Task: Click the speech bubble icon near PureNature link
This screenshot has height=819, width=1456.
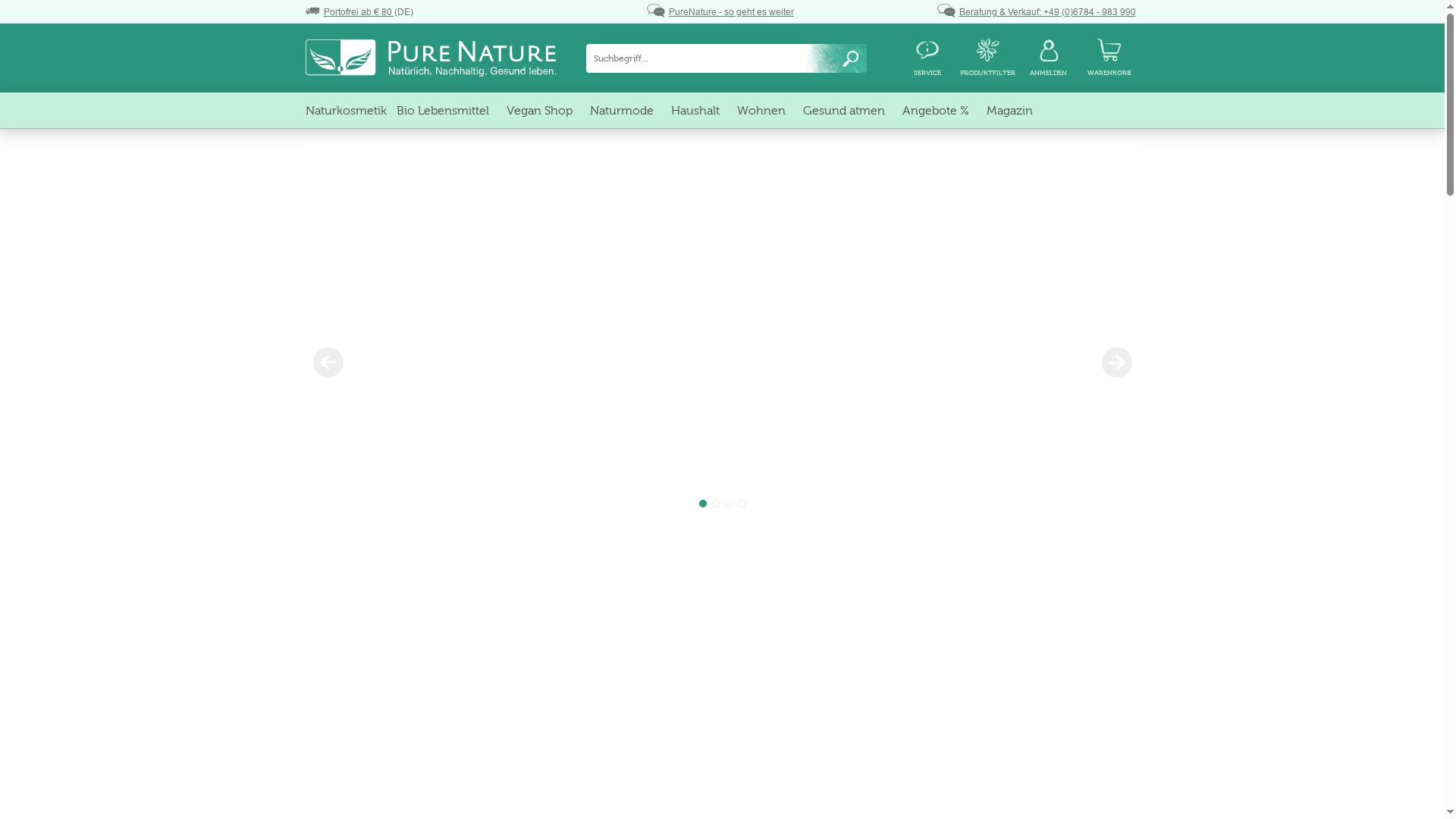Action: 655,11
